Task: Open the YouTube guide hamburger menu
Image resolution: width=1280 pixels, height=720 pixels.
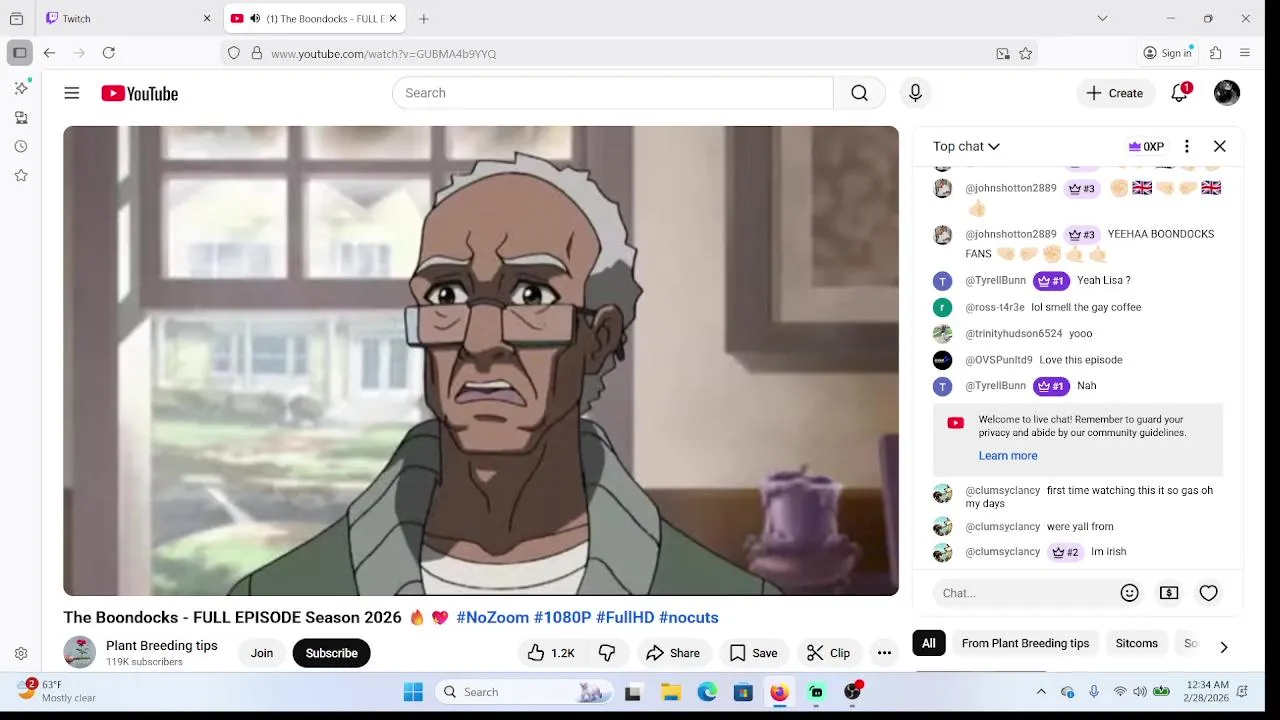Action: click(x=72, y=93)
